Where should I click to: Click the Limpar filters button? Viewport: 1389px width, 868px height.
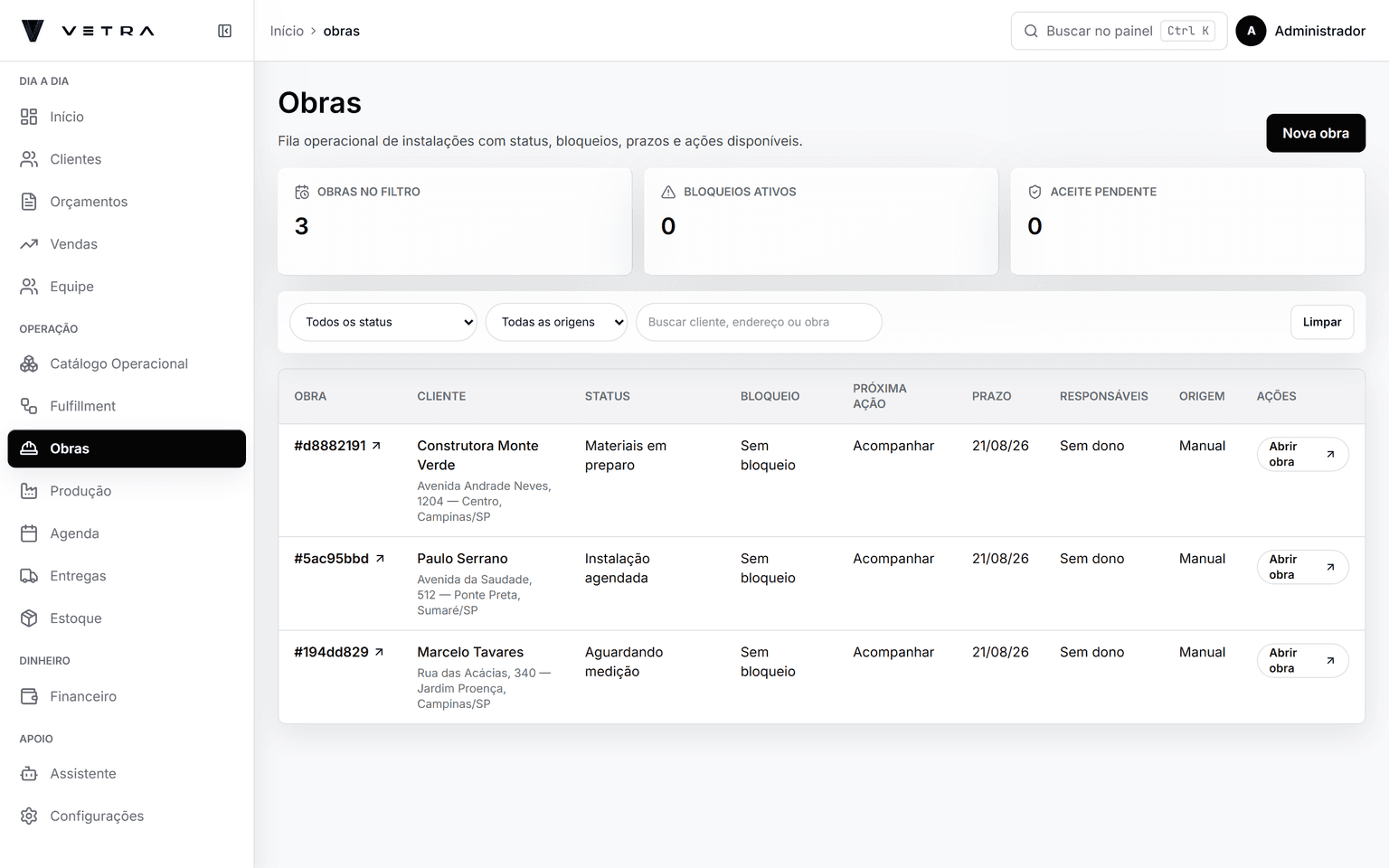1322,322
